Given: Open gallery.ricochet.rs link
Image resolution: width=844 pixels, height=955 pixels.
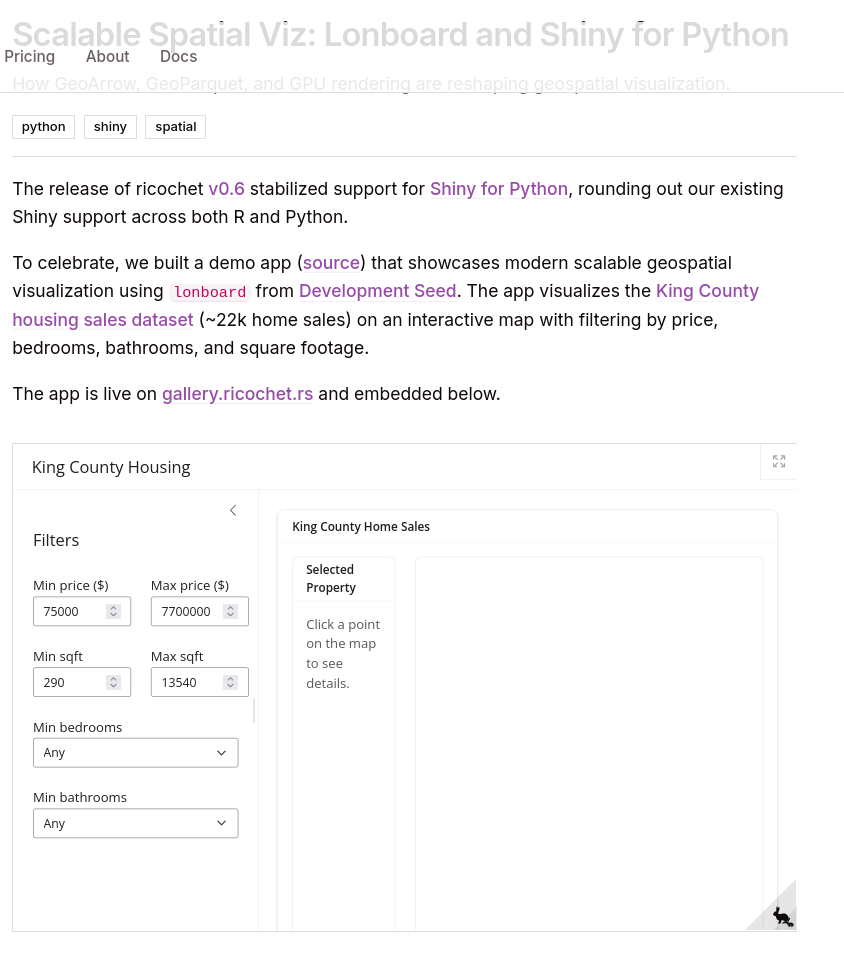Looking at the screenshot, I should pos(237,394).
